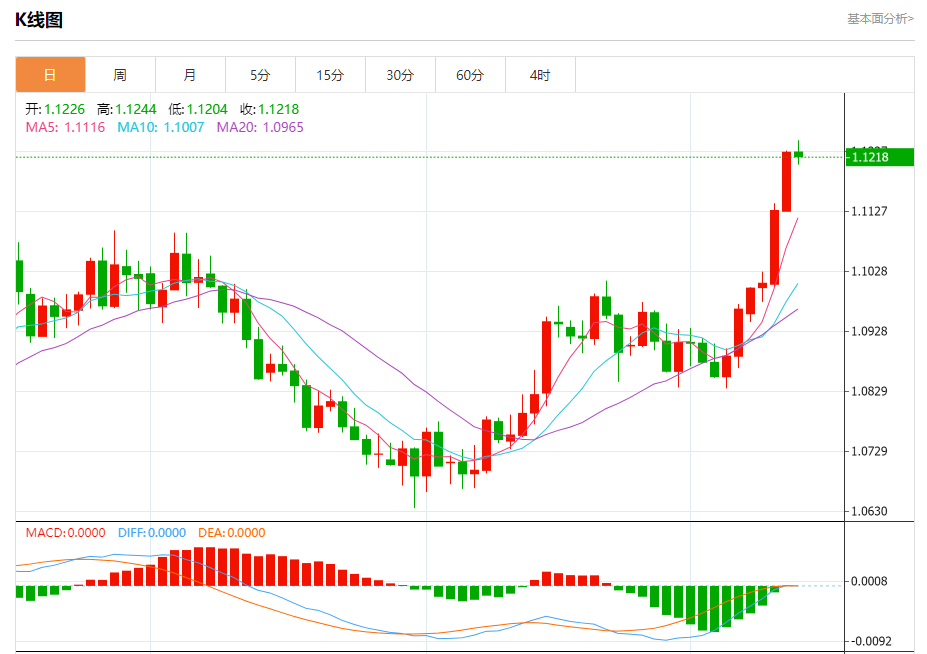Switch to the 月 monthly tab

pyautogui.click(x=190, y=75)
